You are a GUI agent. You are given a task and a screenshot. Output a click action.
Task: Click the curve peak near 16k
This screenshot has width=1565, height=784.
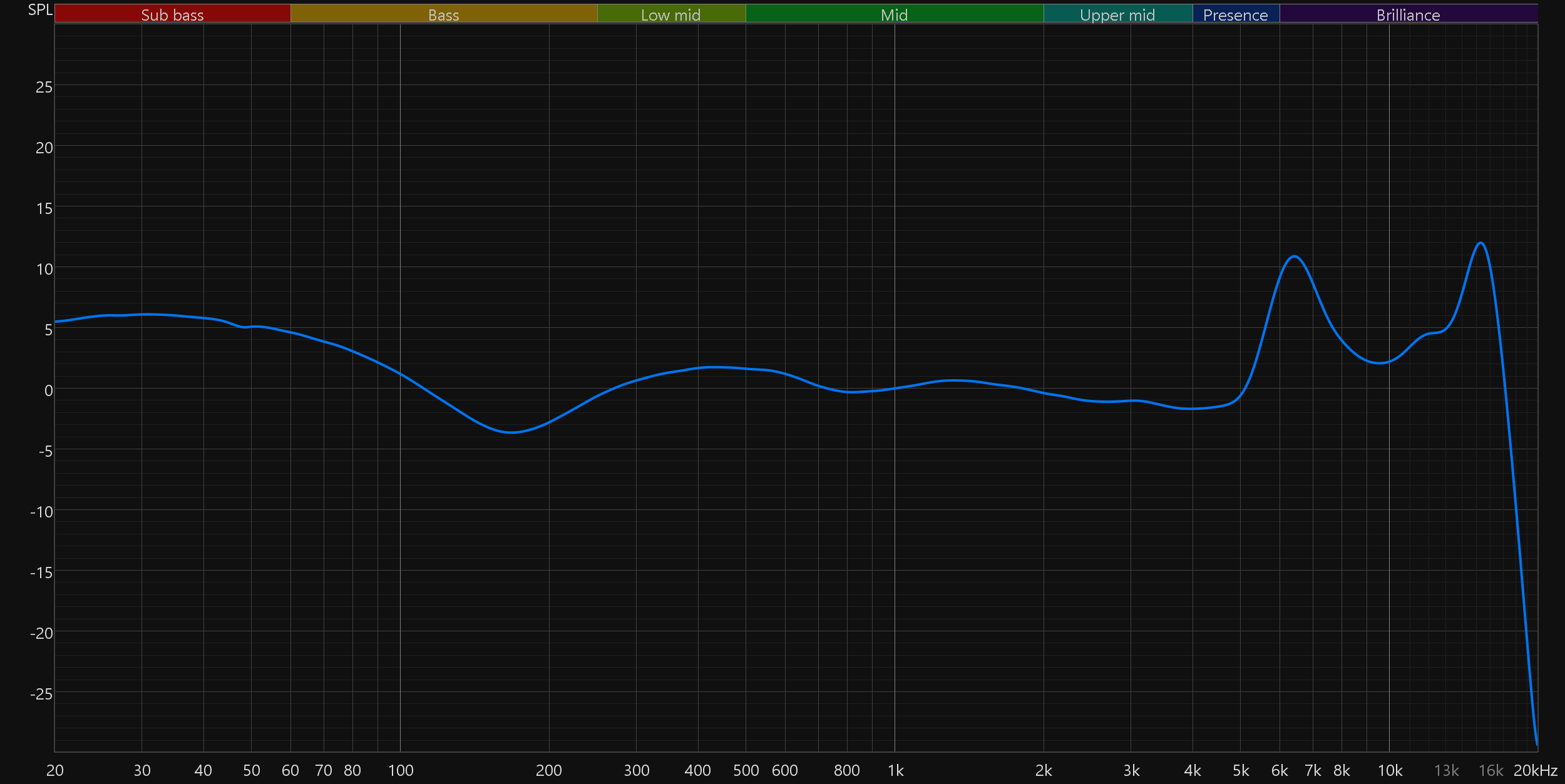pos(1480,243)
